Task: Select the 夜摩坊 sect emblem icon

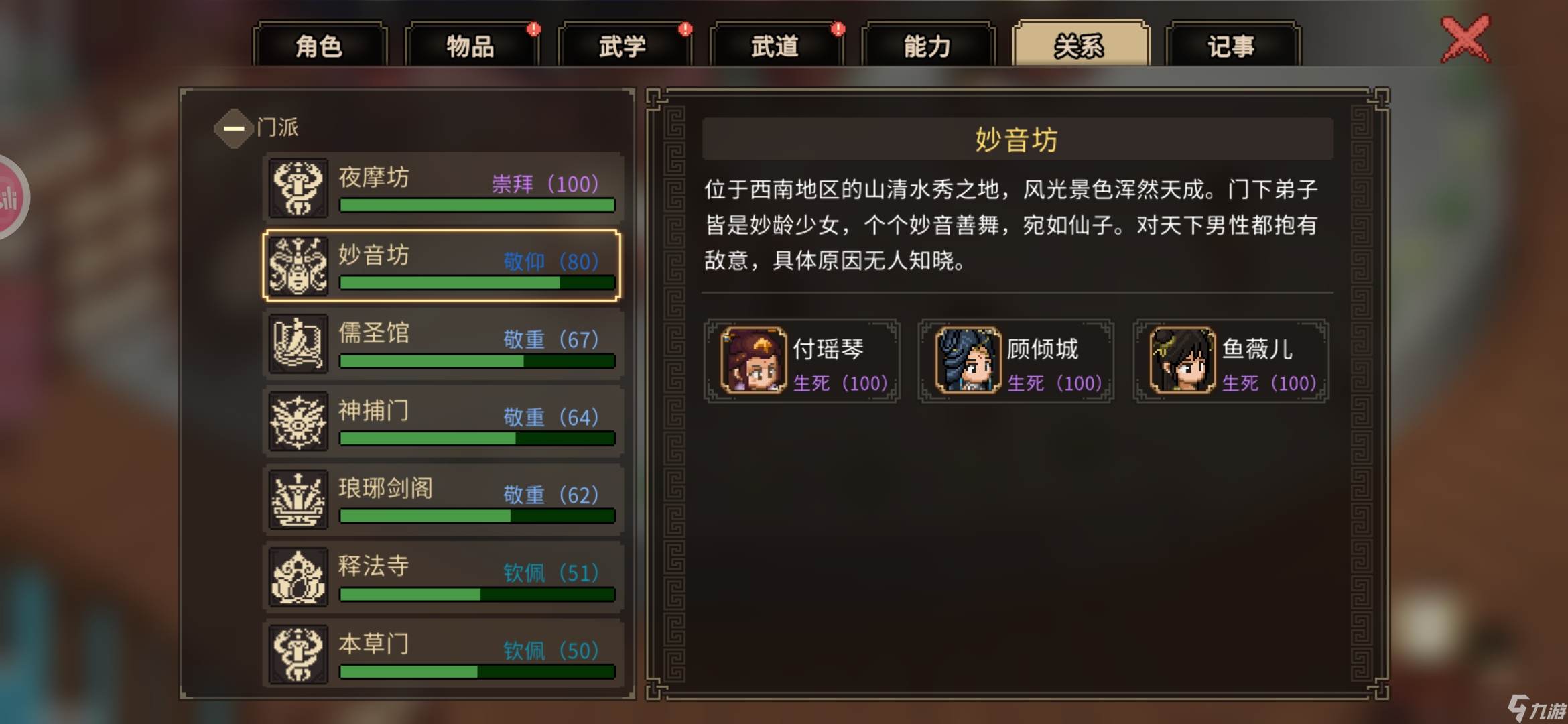Action: click(x=298, y=188)
